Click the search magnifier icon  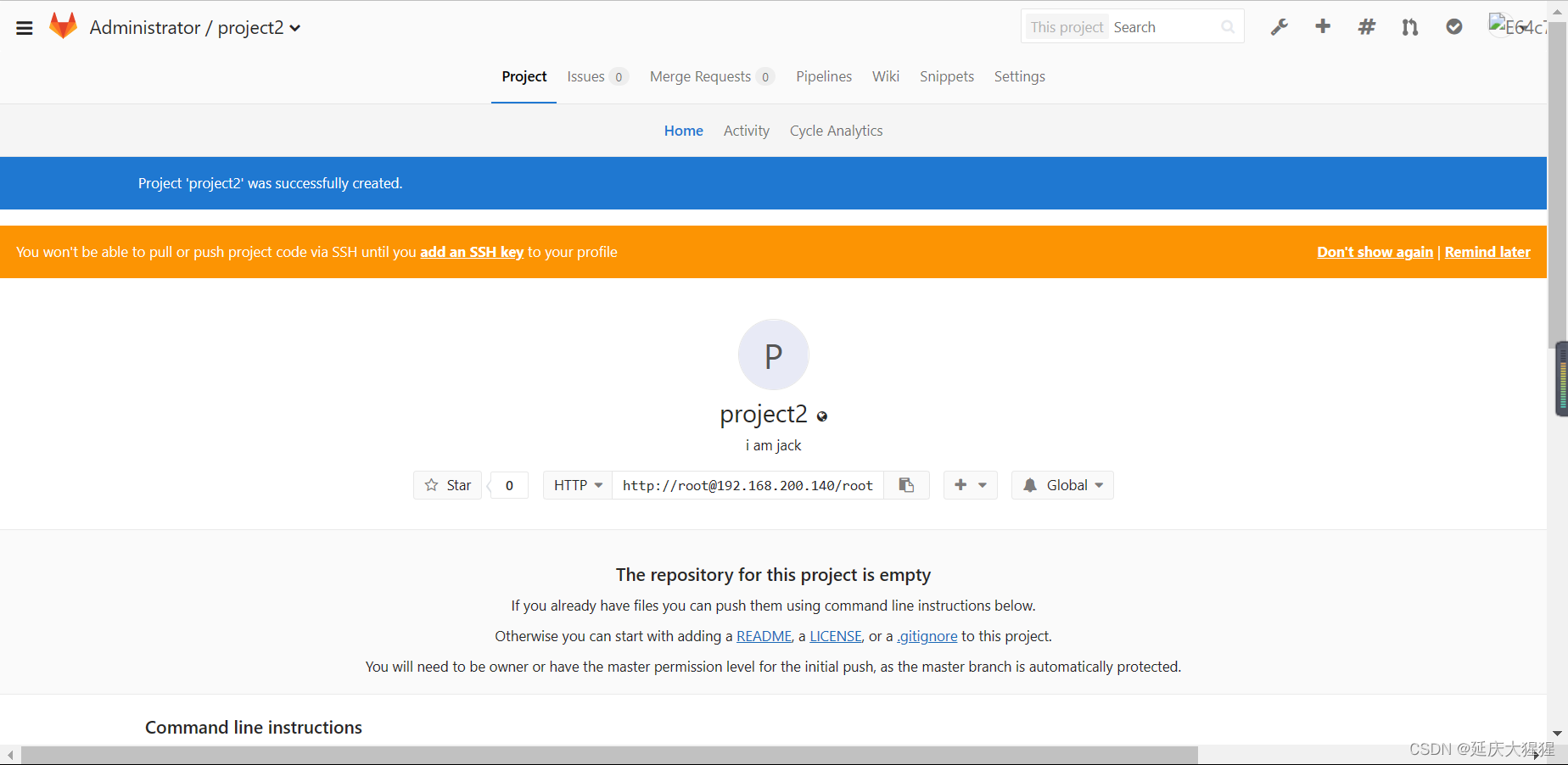click(1228, 27)
